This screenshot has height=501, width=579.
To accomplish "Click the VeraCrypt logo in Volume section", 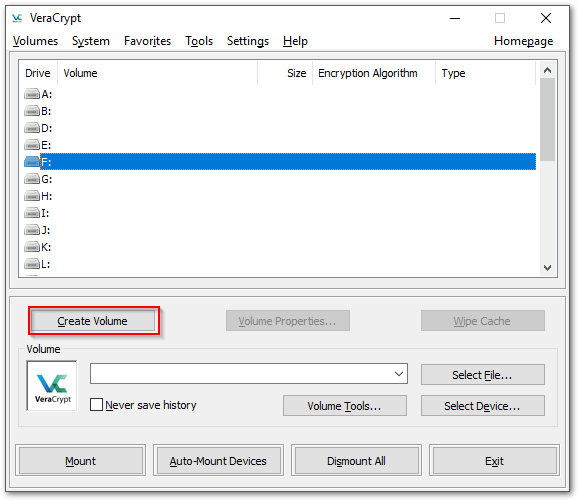I will pos(52,386).
